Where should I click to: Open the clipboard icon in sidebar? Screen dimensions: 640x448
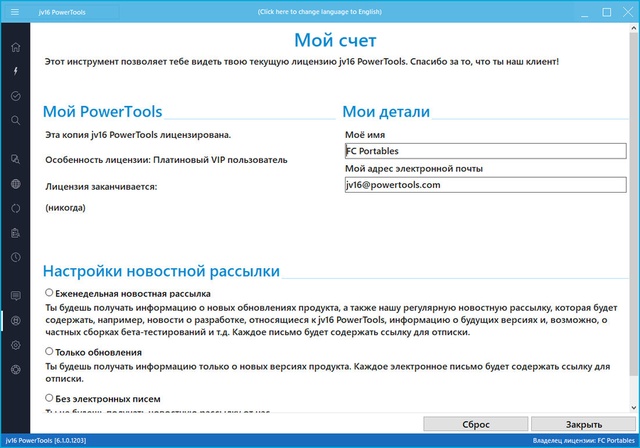[x=15, y=233]
